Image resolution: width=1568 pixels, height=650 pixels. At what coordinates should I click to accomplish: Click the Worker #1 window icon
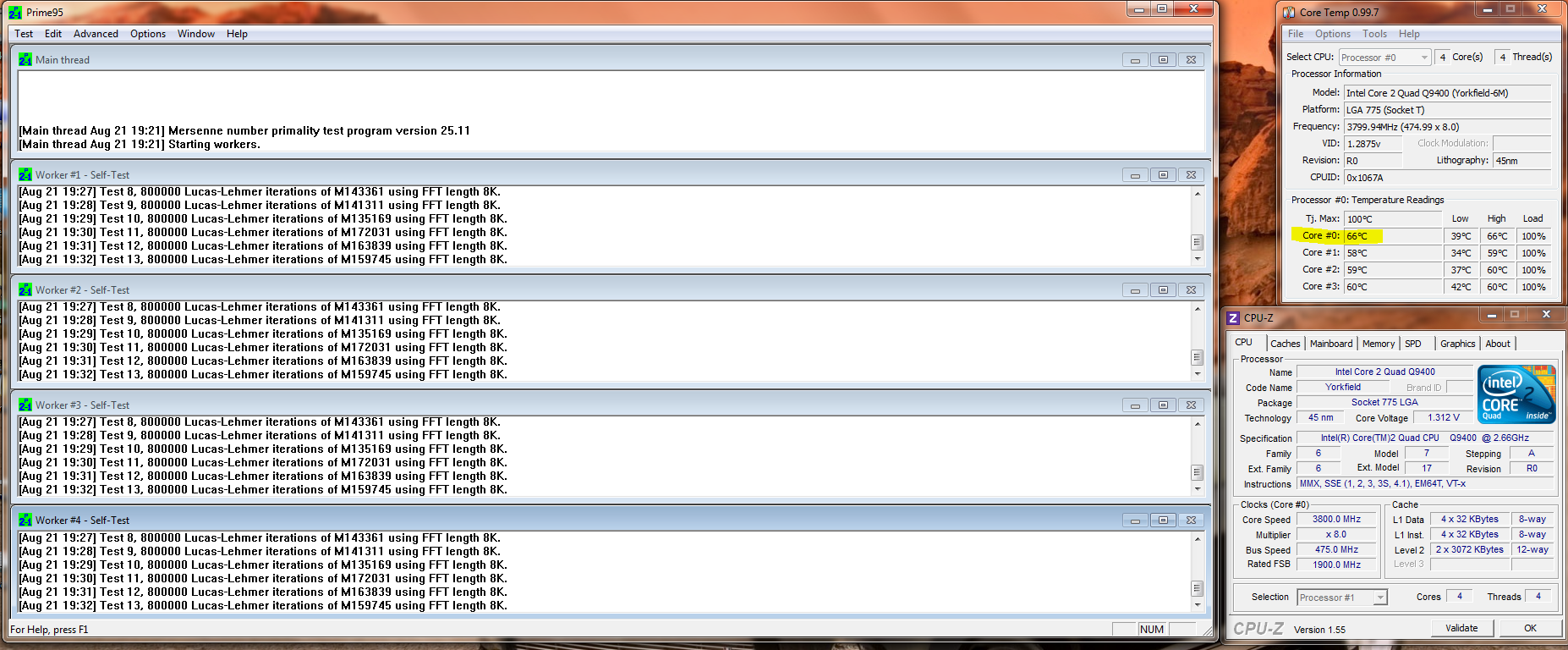coord(25,174)
